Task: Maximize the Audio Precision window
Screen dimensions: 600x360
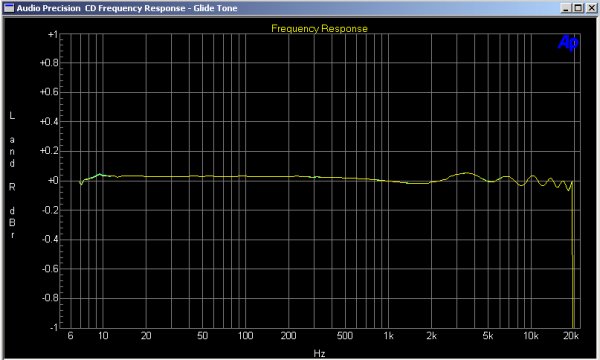Action: (x=578, y=8)
